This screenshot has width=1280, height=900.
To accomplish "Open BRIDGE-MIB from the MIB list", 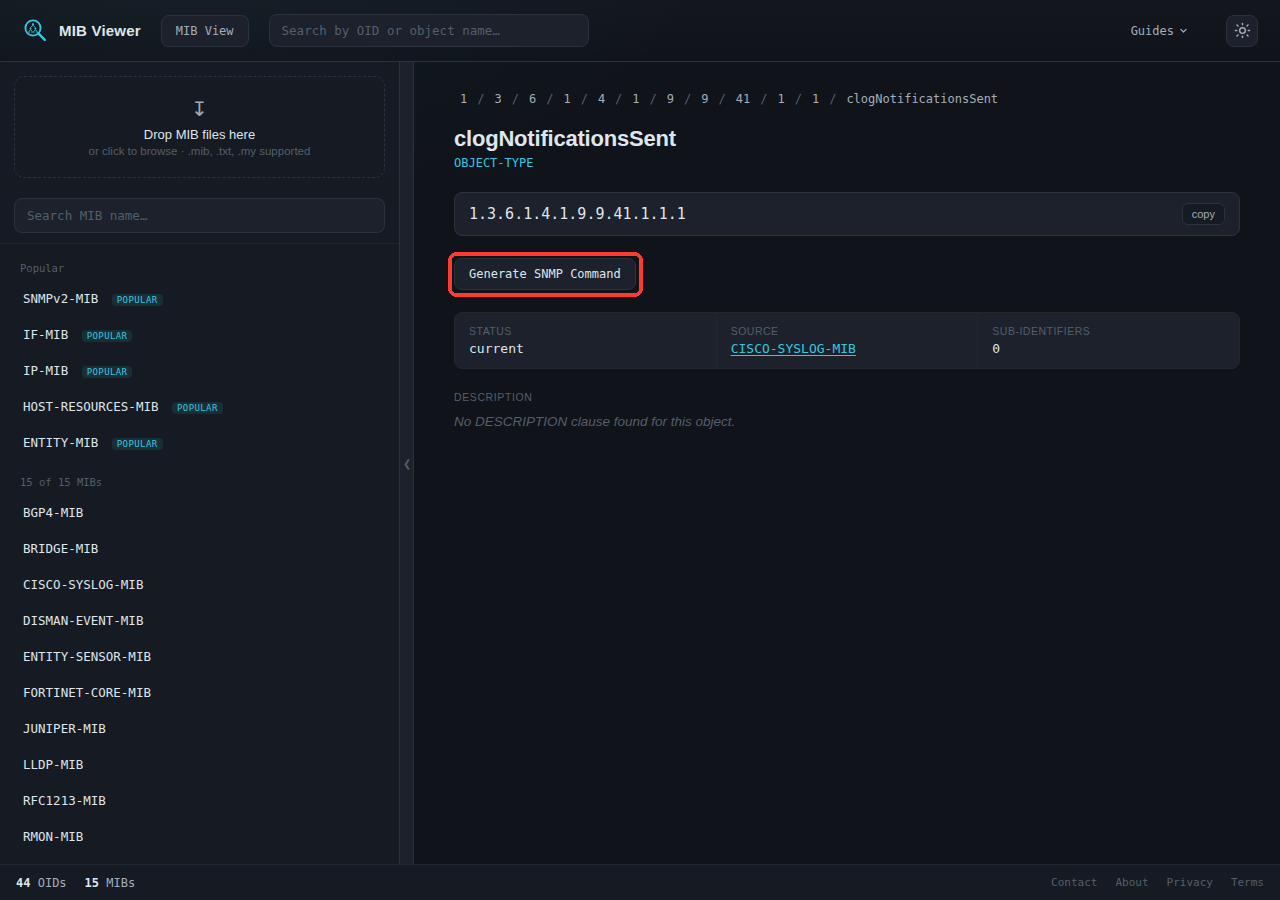I will 199,549.
